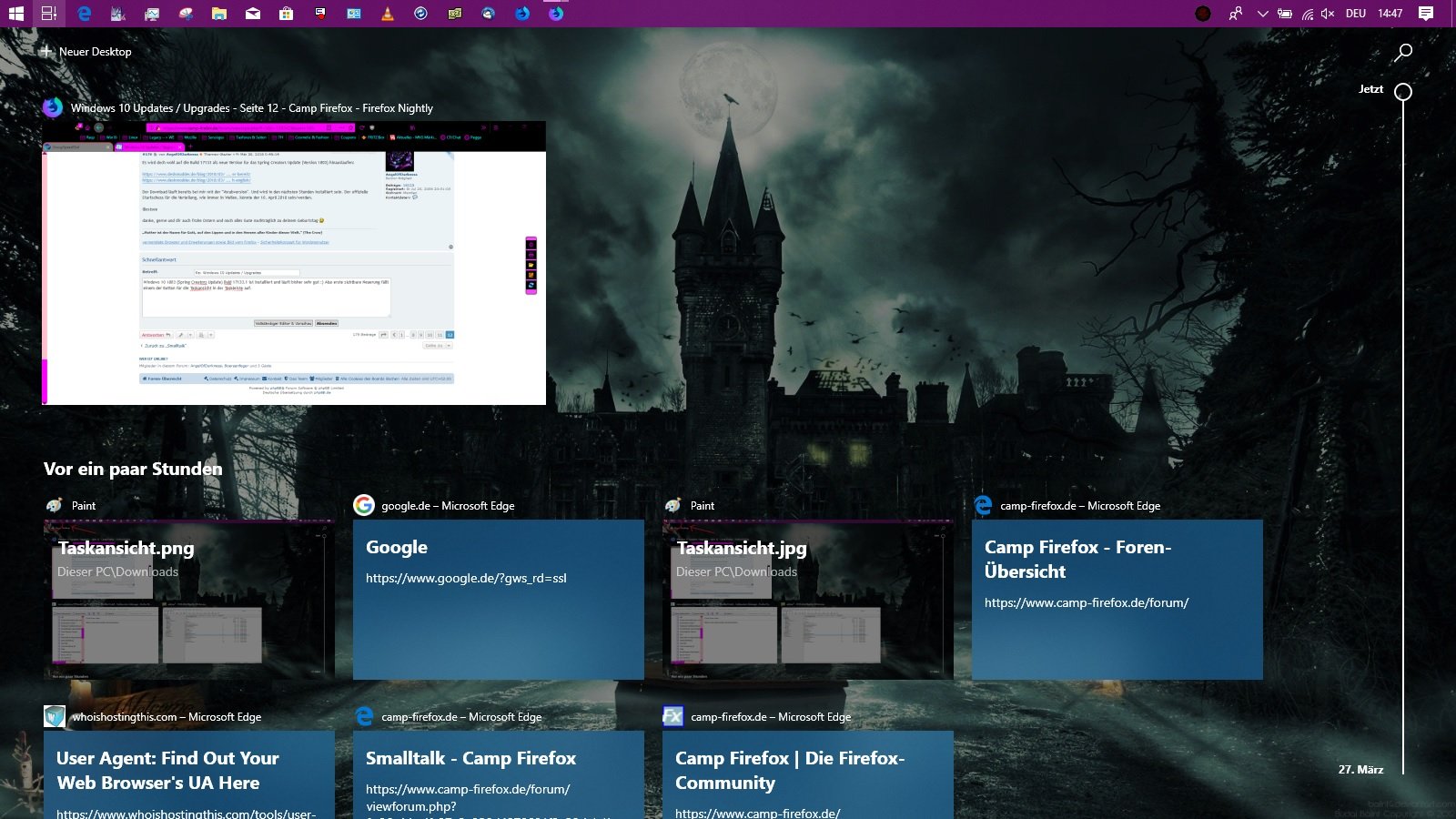Open the Mail app taskbar icon
Image resolution: width=1456 pixels, height=819 pixels.
(253, 14)
